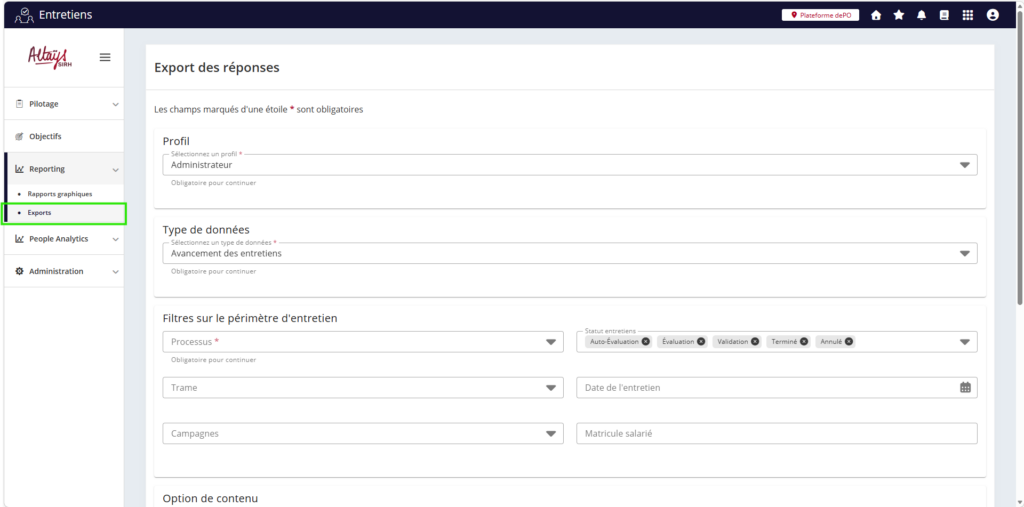Expand the Pilotage sidebar menu
The height and width of the screenshot is (507, 1024).
coord(66,104)
